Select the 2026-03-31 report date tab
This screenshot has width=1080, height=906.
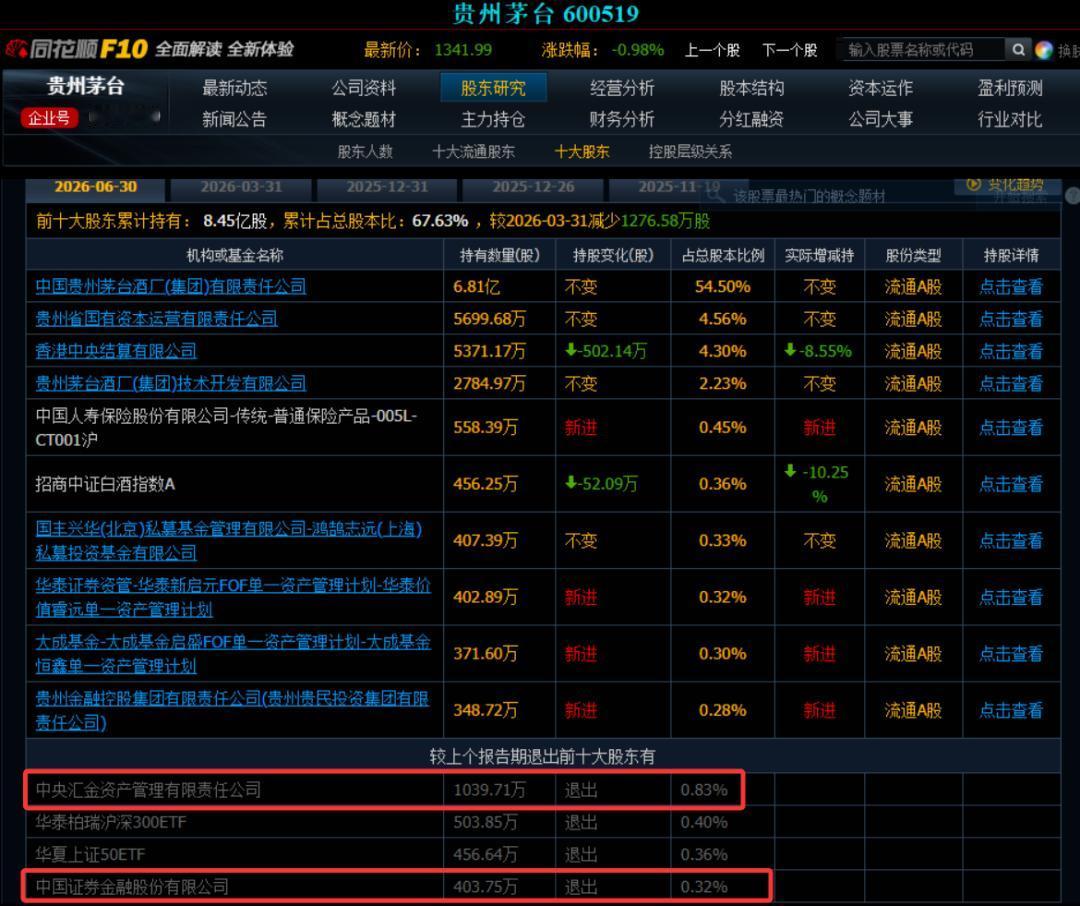pos(241,187)
